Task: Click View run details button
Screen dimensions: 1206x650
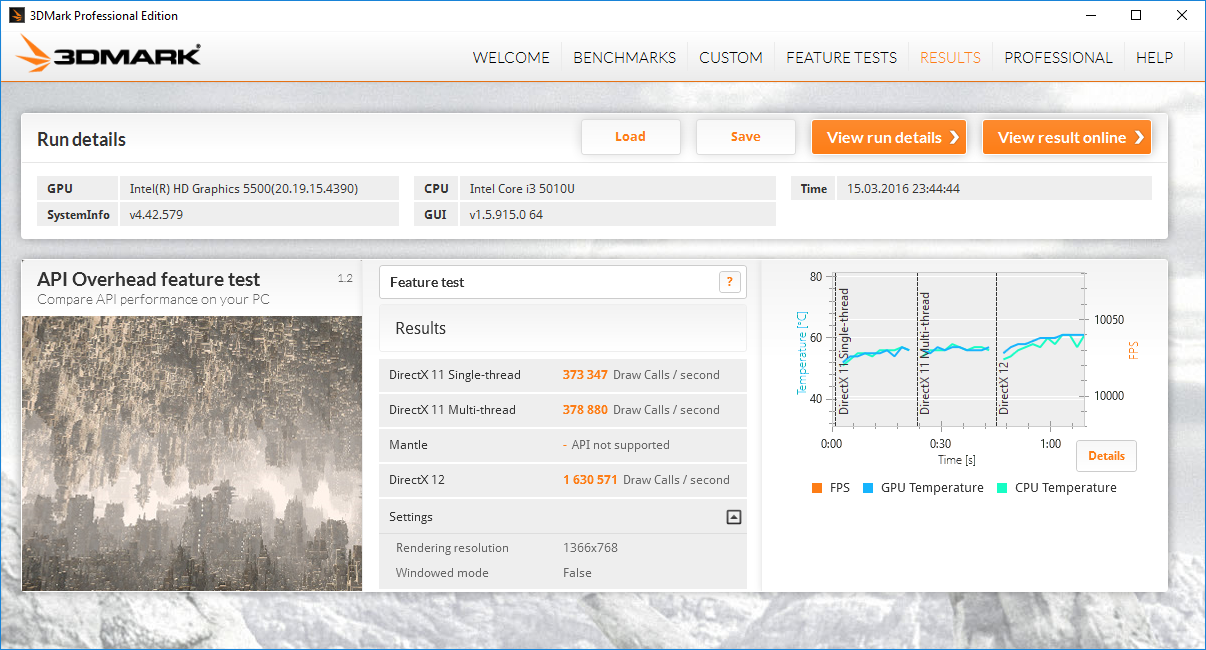Action: (889, 138)
